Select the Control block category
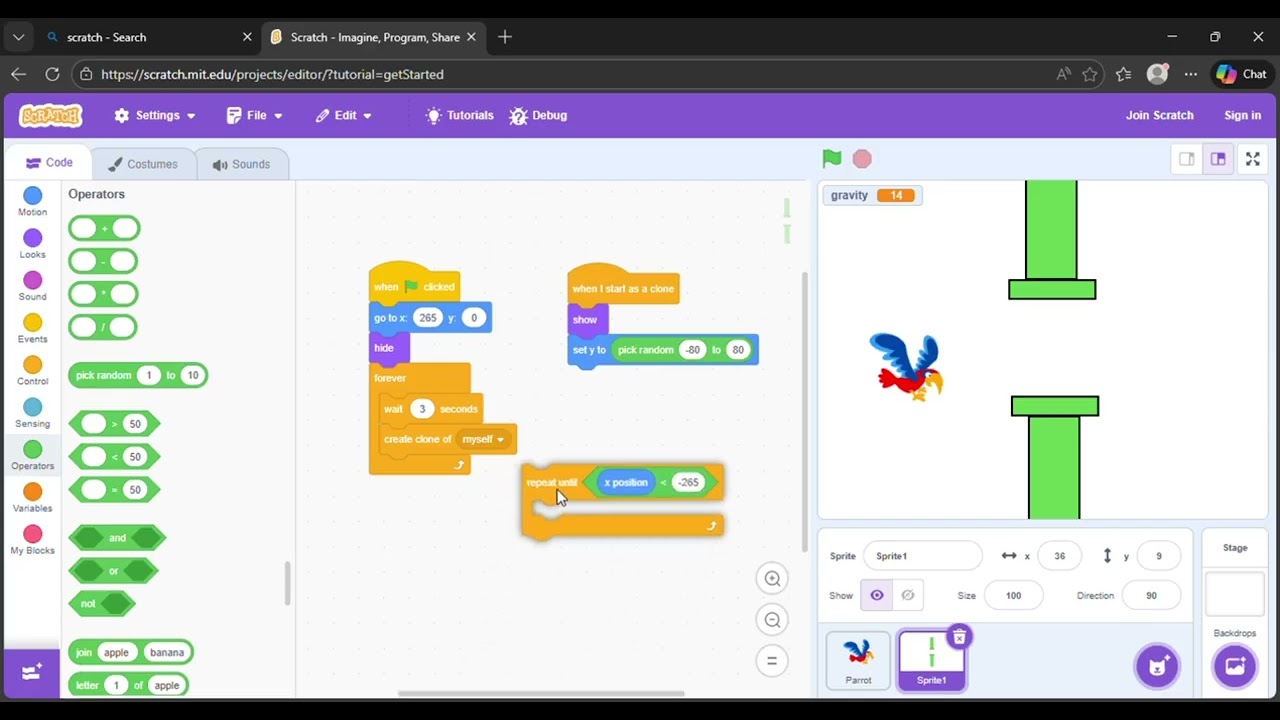1280x720 pixels. click(33, 371)
